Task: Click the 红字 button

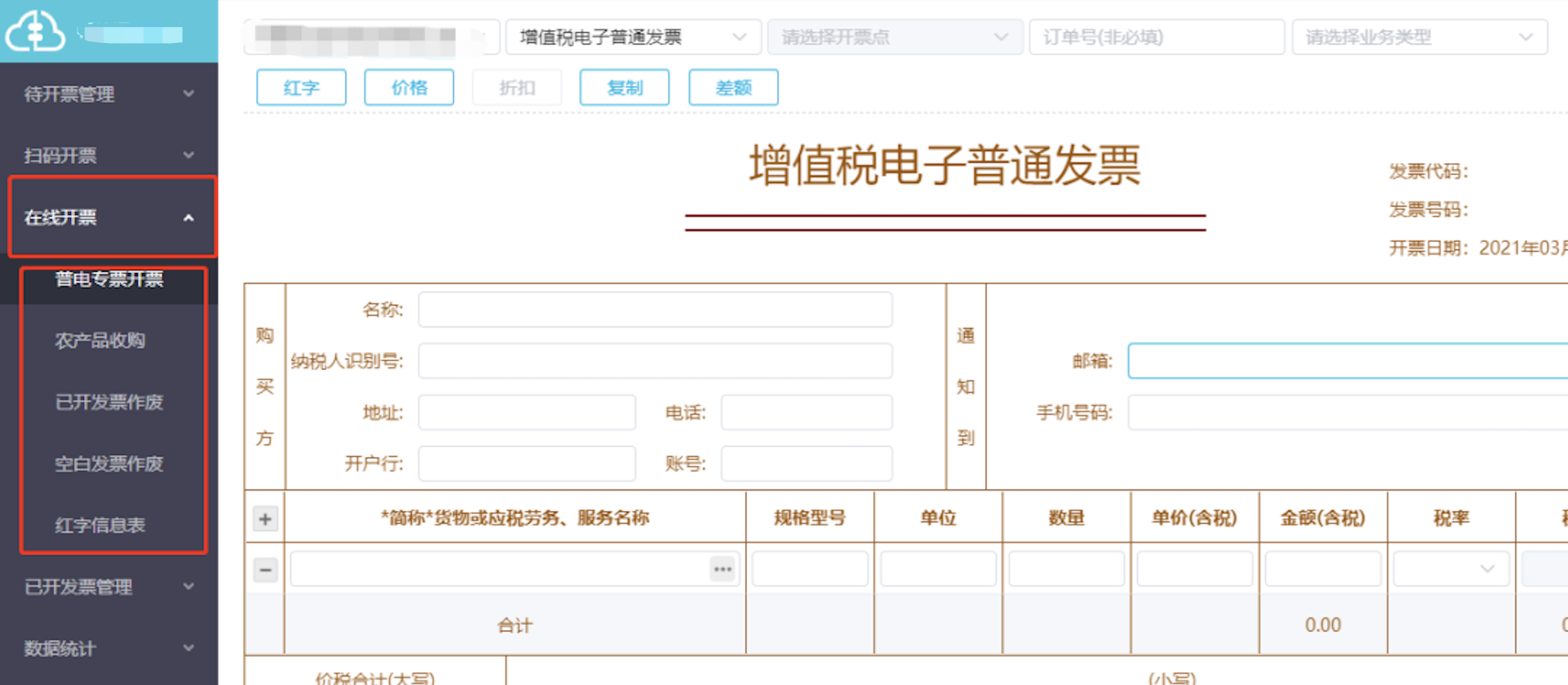Action: 301,88
